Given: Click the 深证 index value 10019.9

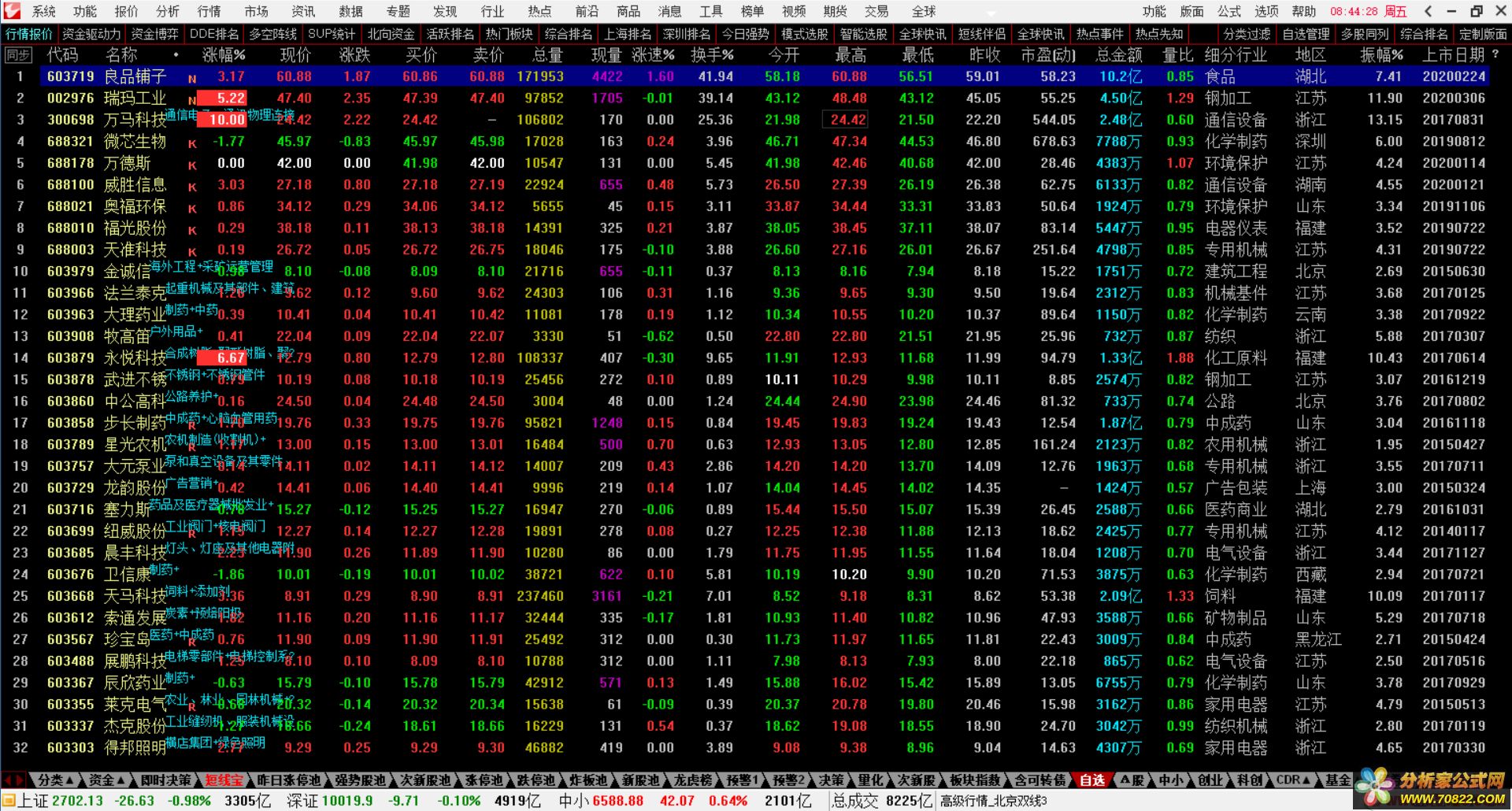Looking at the screenshot, I should click(346, 801).
